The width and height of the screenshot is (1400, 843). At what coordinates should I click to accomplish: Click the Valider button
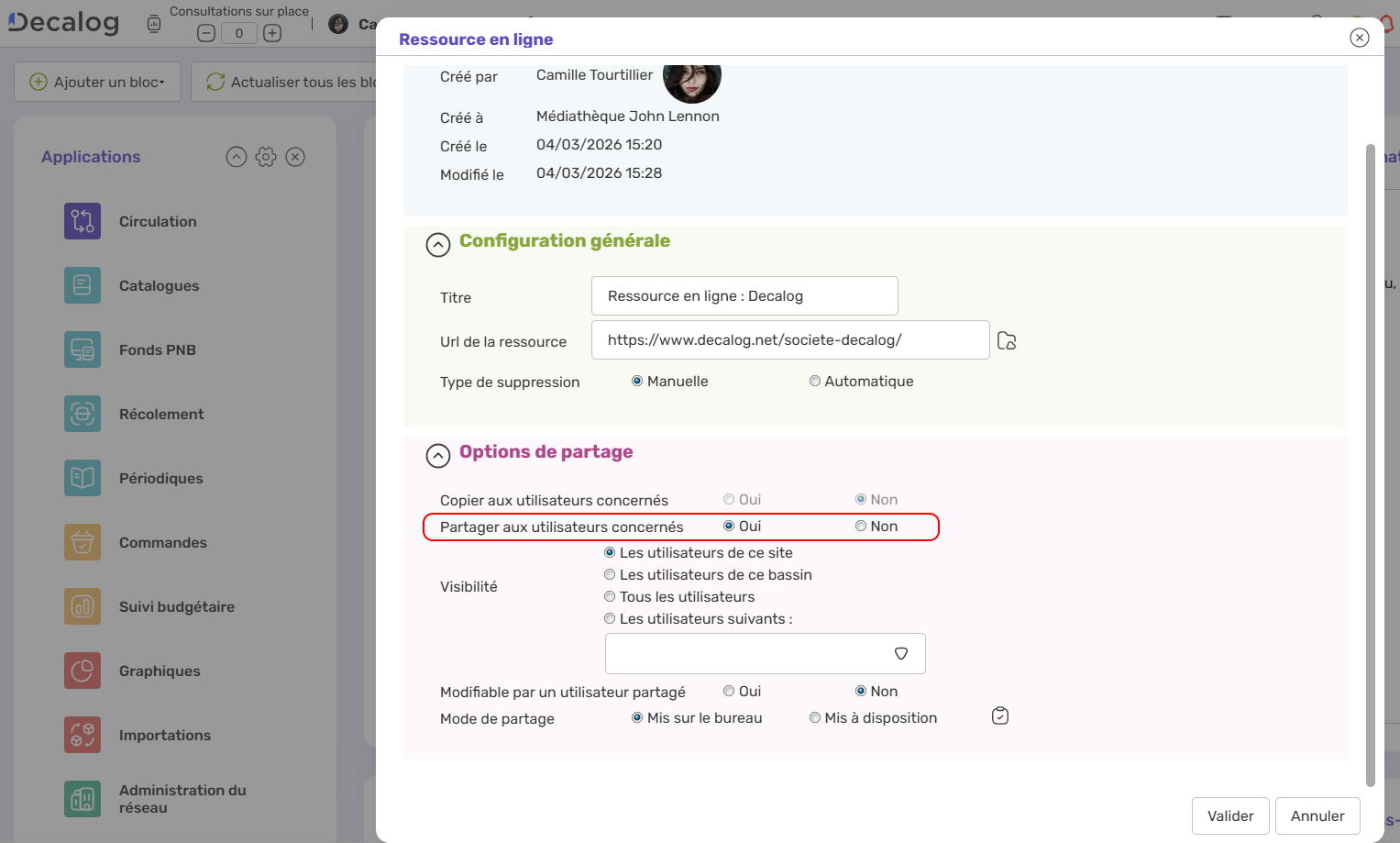click(x=1230, y=815)
